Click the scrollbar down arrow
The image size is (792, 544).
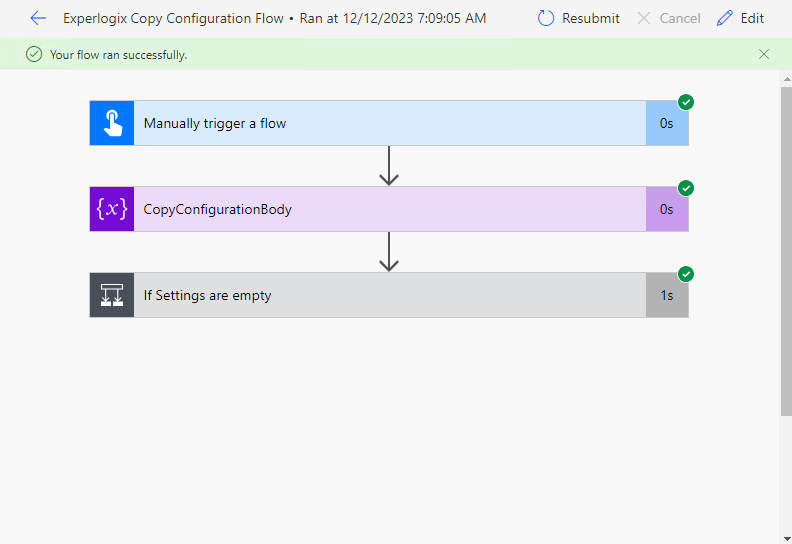(786, 538)
